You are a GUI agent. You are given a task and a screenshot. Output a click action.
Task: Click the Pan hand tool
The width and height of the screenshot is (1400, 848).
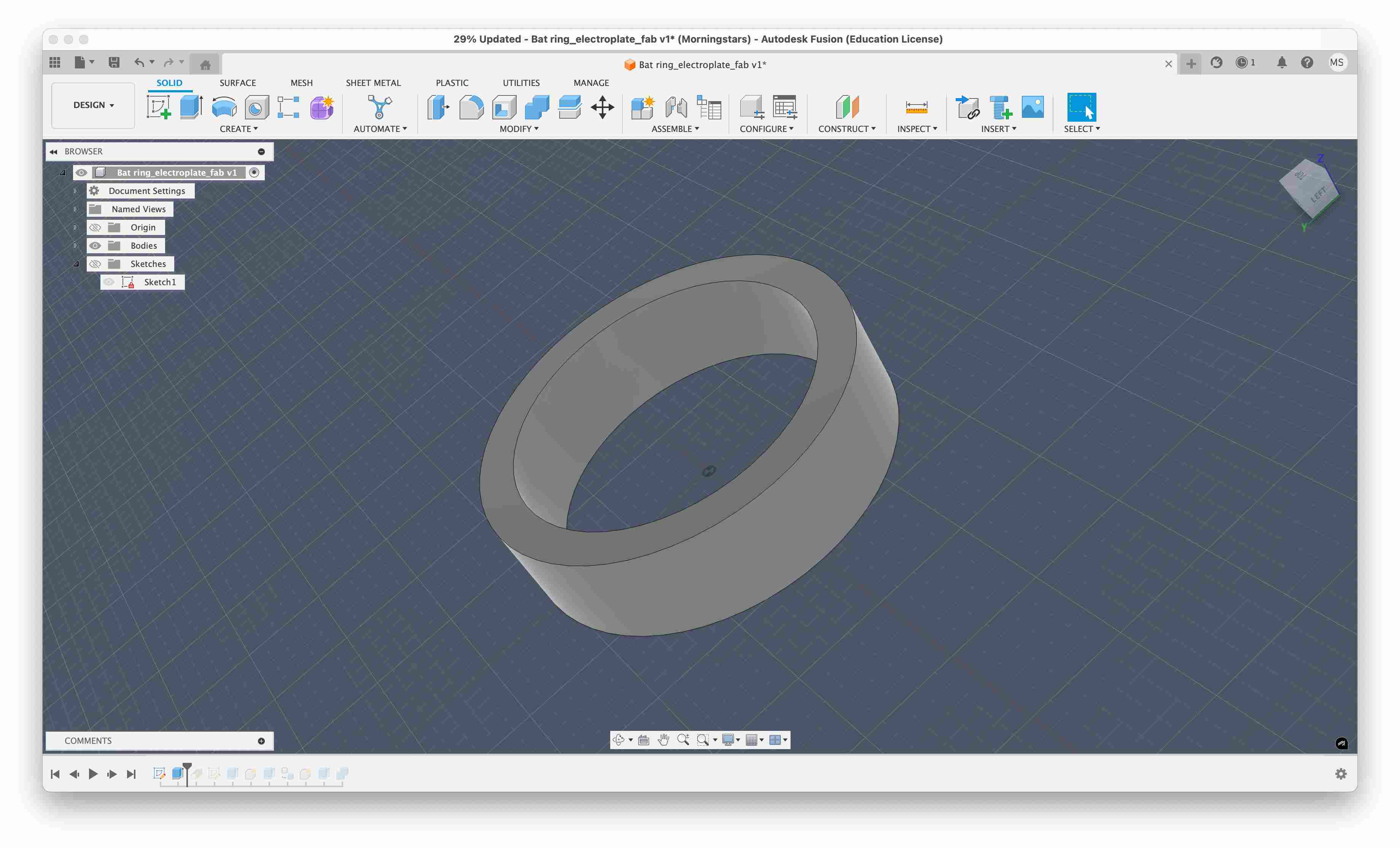[663, 740]
